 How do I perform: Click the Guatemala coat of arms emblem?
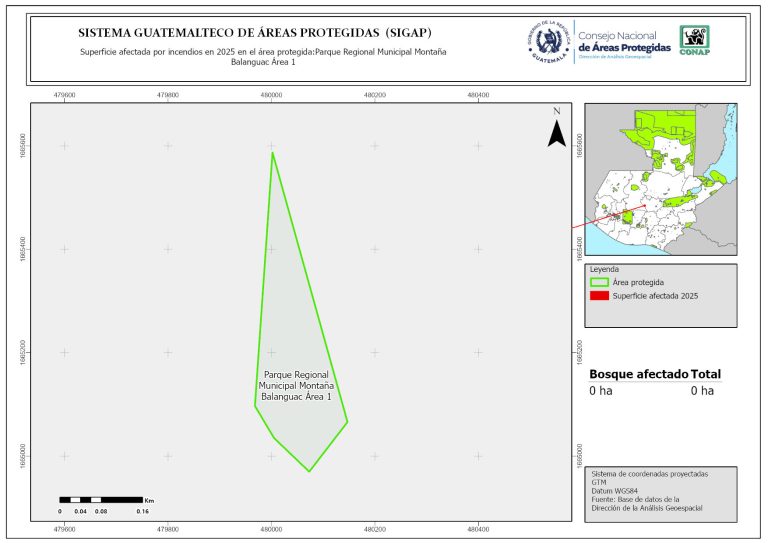[549, 42]
